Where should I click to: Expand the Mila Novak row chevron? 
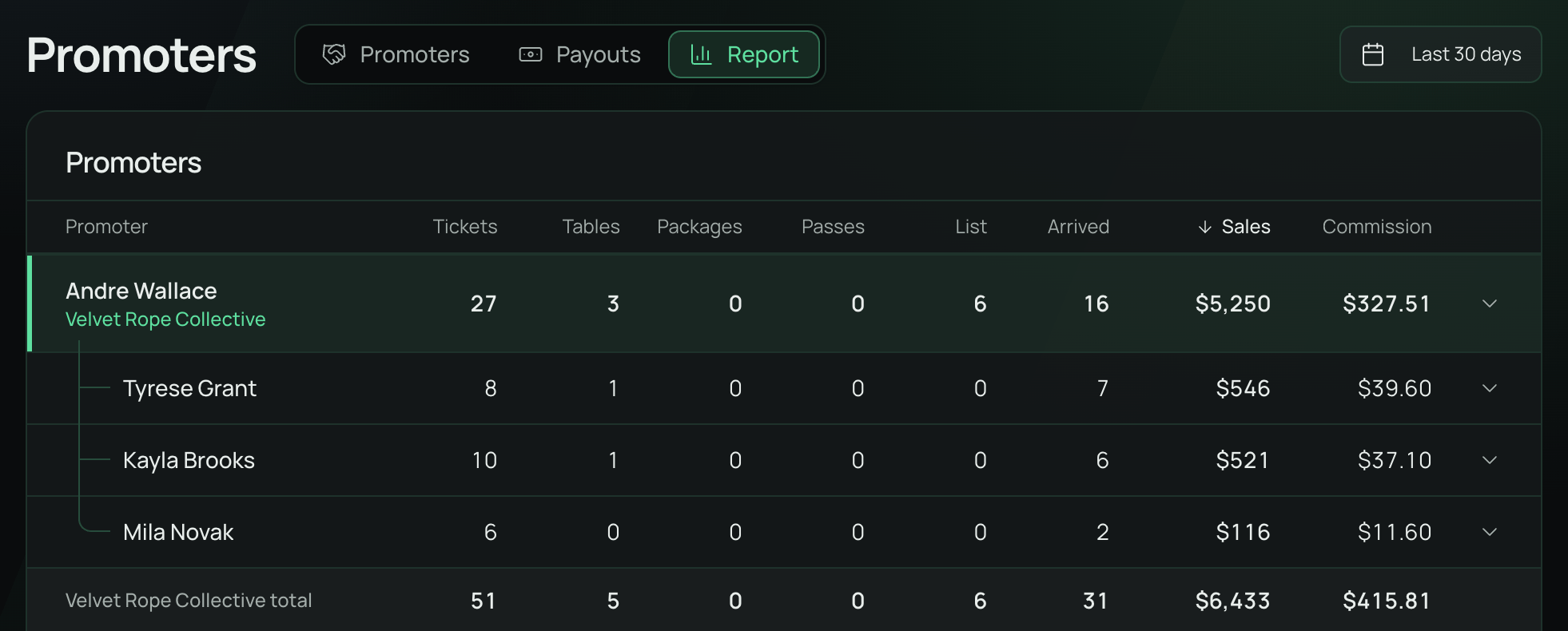1490,532
